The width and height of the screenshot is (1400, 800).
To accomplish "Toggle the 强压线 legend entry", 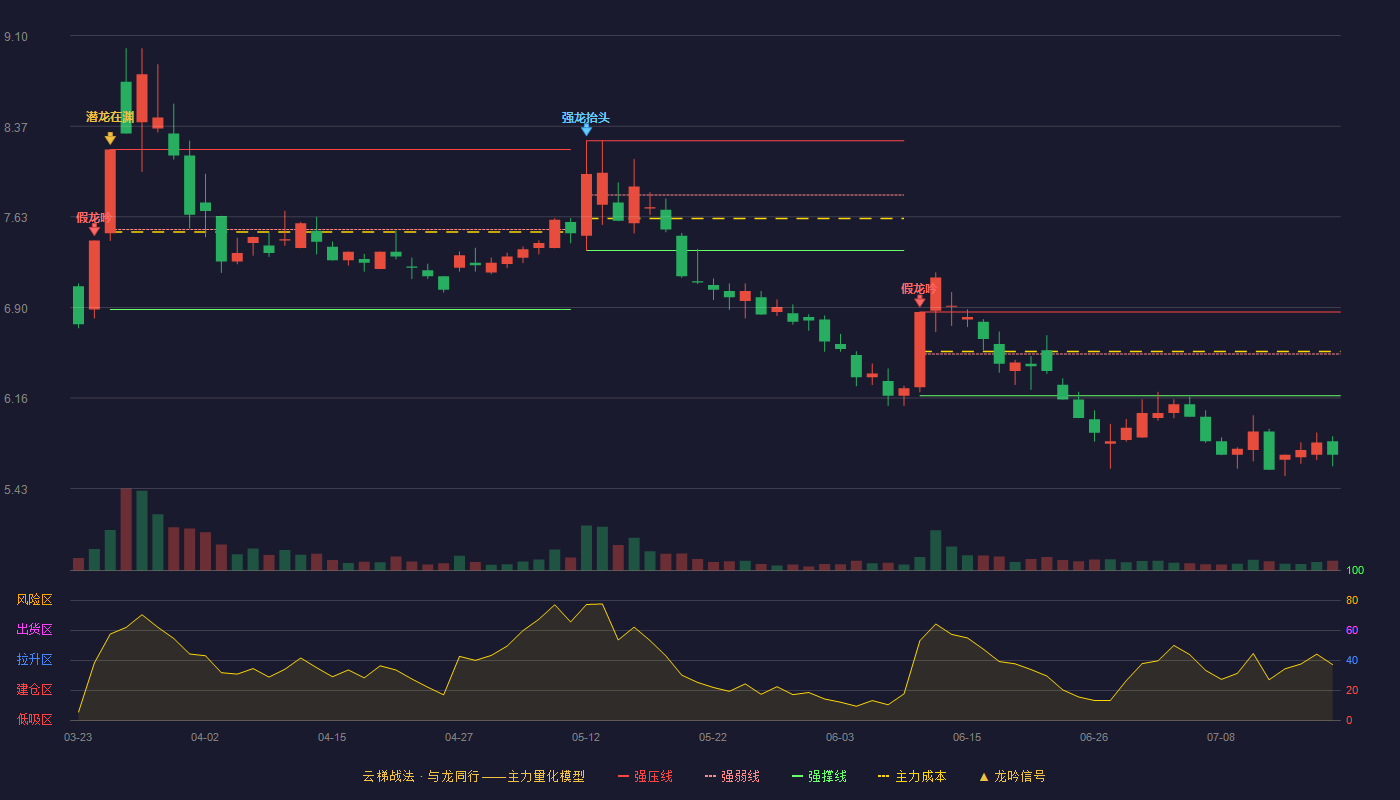I will pyautogui.click(x=645, y=776).
